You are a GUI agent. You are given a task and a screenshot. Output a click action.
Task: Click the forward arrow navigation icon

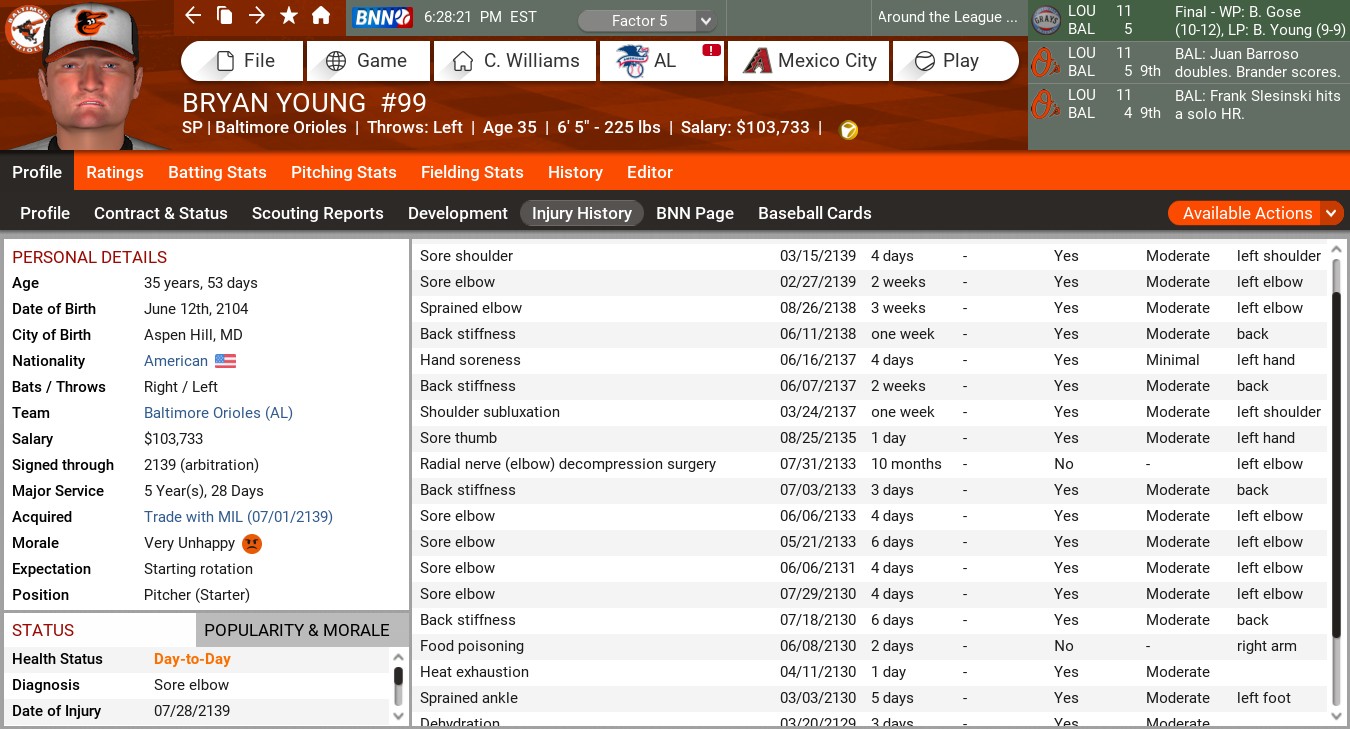point(257,16)
